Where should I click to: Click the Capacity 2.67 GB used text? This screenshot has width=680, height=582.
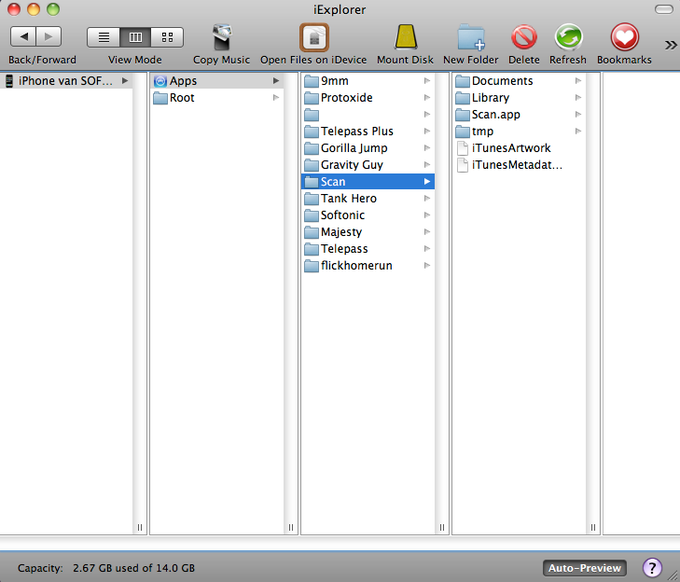106,568
